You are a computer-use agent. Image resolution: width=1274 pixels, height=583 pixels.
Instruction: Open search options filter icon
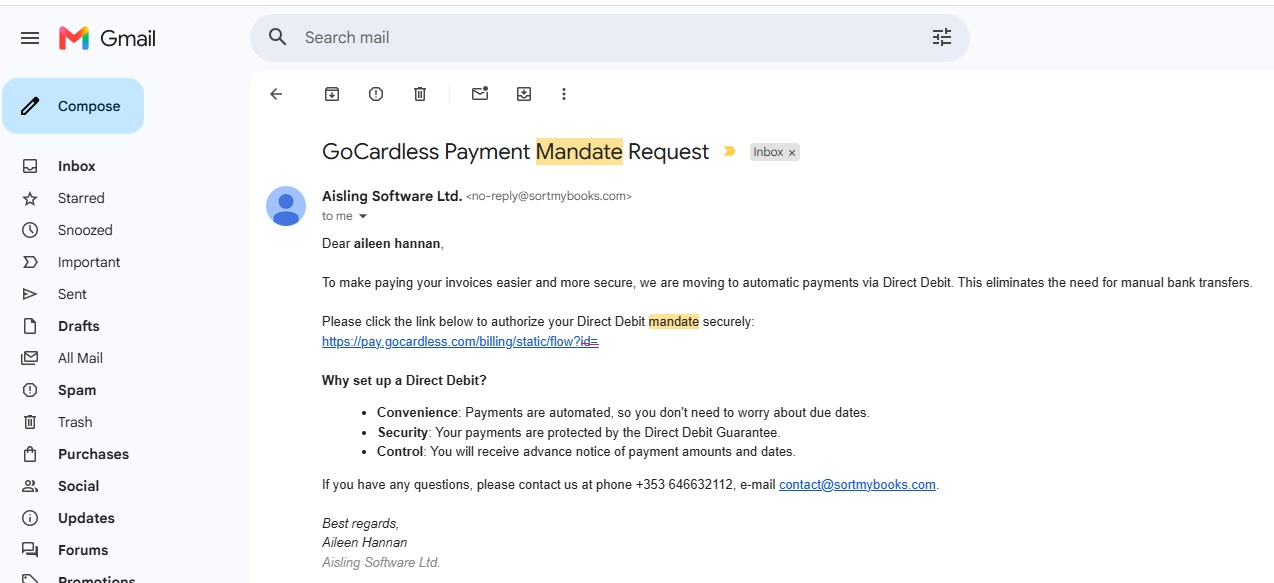point(942,38)
